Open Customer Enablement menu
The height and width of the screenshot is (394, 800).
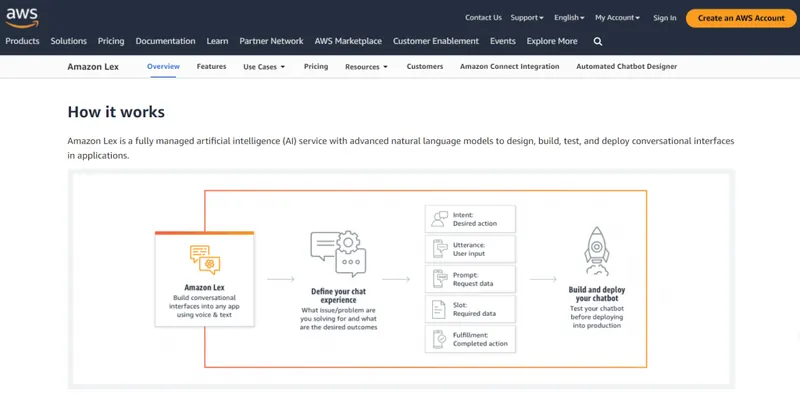click(436, 41)
